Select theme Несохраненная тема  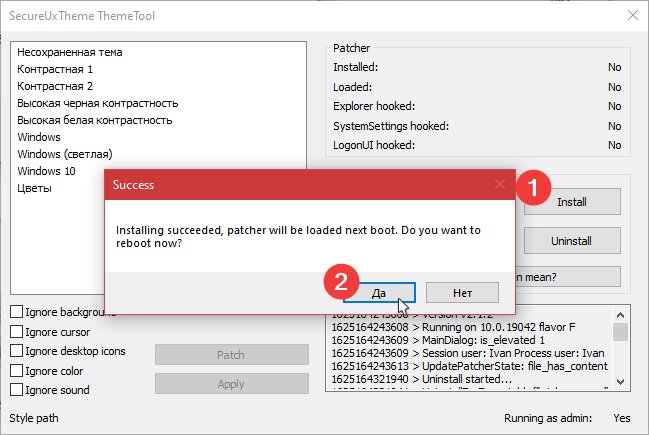70,53
